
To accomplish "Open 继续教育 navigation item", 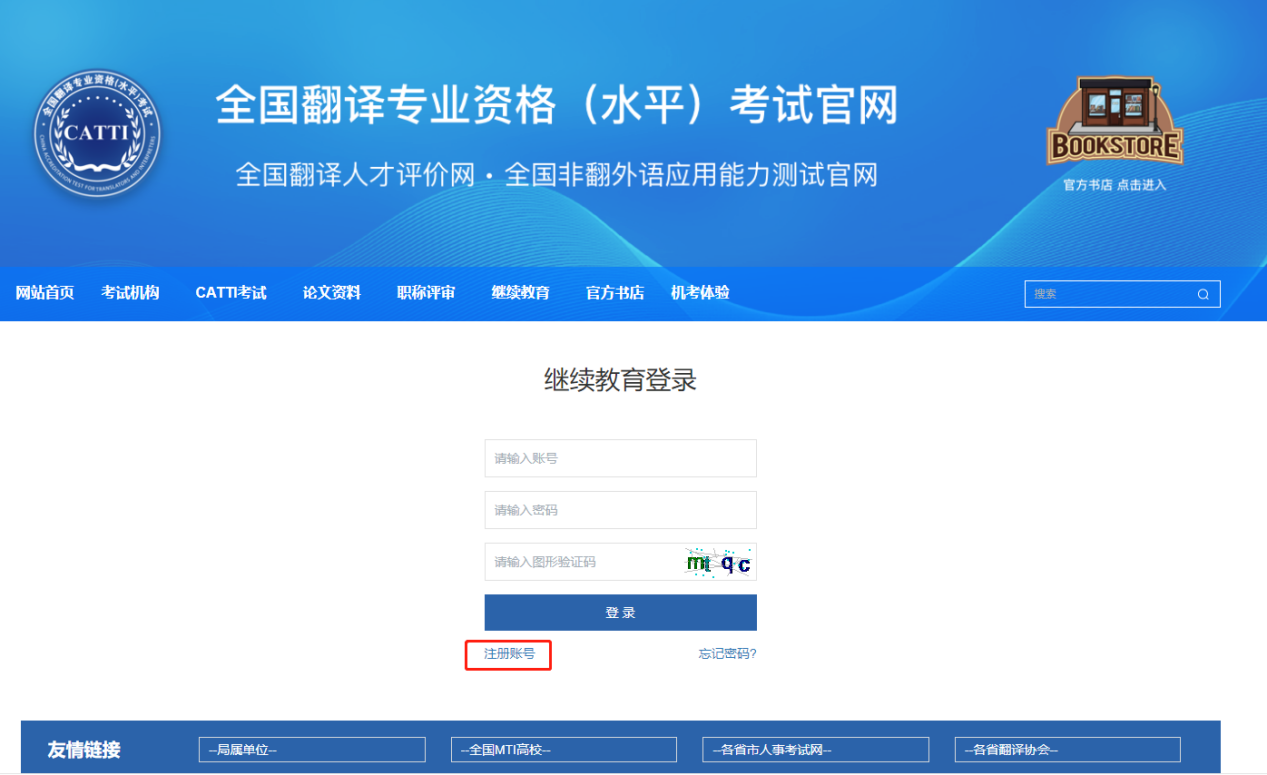I will pyautogui.click(x=520, y=293).
